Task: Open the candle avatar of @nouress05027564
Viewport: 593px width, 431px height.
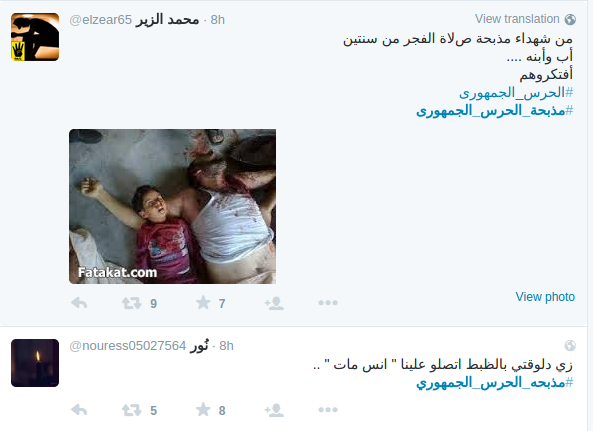Action: coord(35,363)
